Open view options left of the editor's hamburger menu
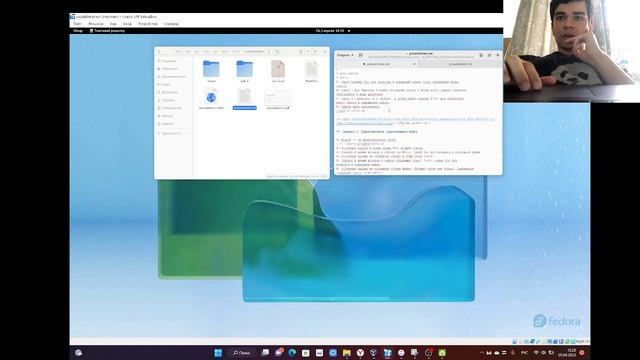 (481, 55)
